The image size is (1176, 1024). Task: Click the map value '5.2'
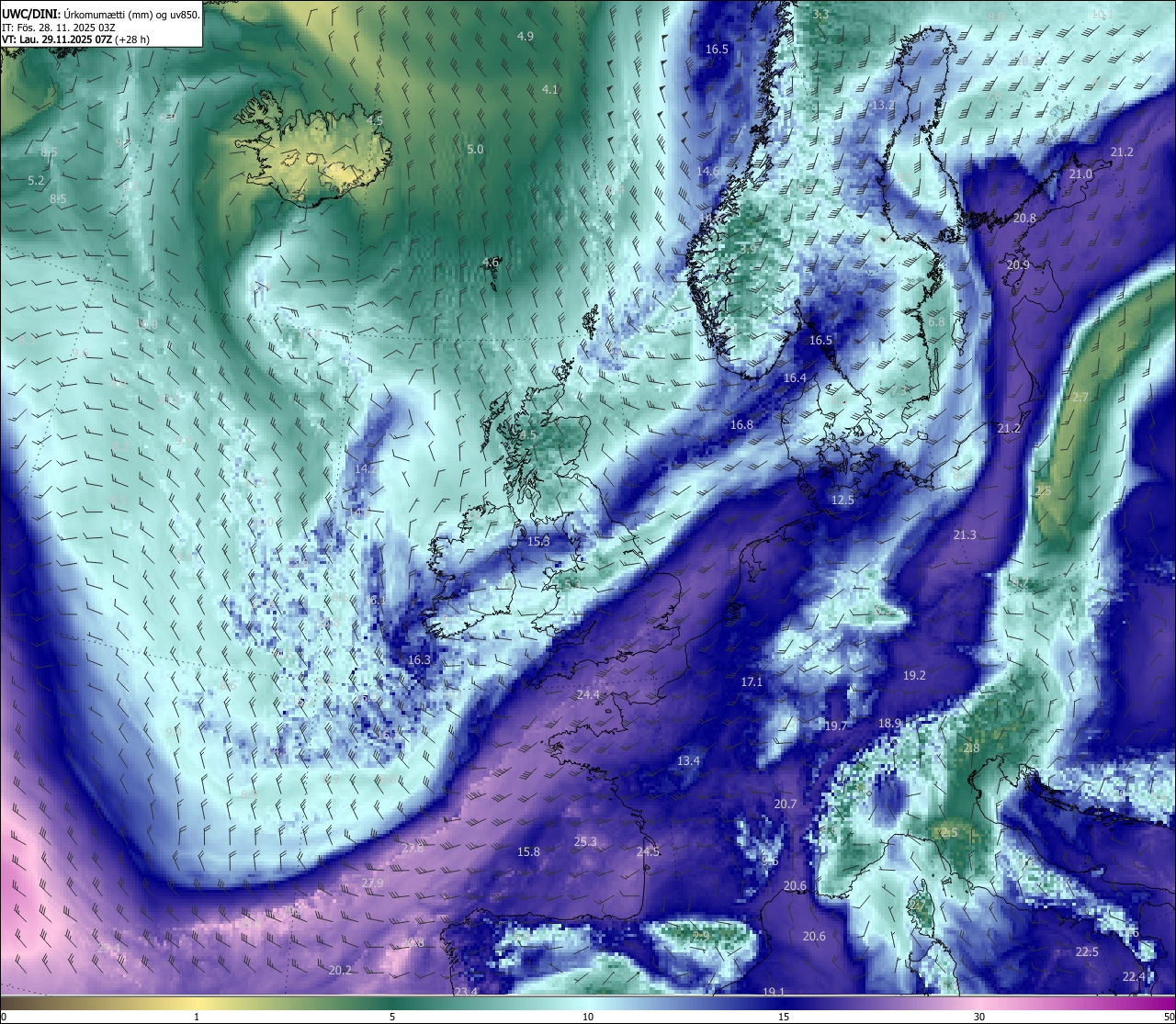[x=36, y=181]
